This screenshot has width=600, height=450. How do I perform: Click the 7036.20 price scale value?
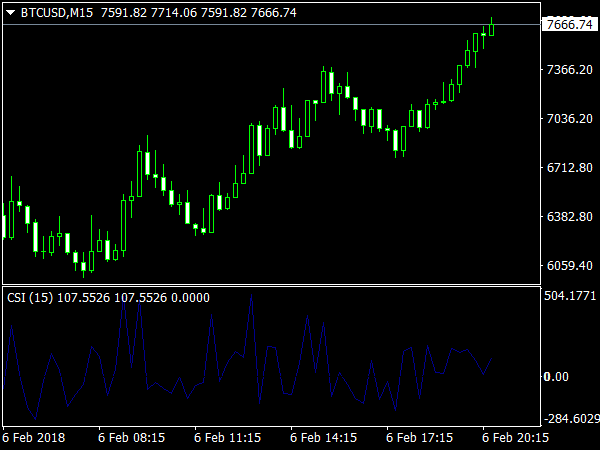pos(570,119)
